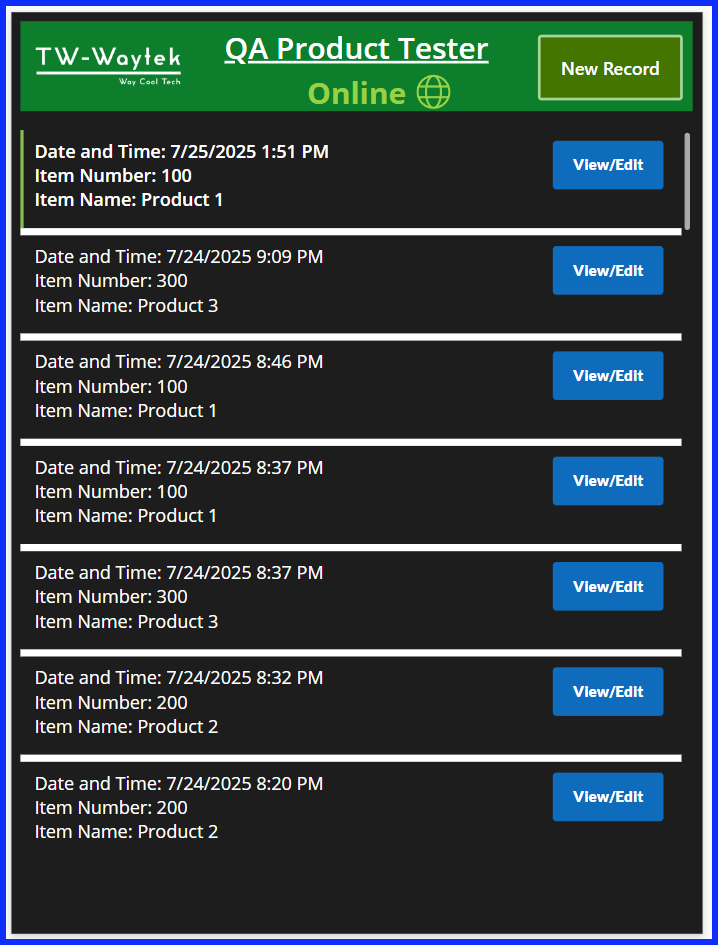The height and width of the screenshot is (945, 718).
Task: Create a New Record
Action: 610,68
